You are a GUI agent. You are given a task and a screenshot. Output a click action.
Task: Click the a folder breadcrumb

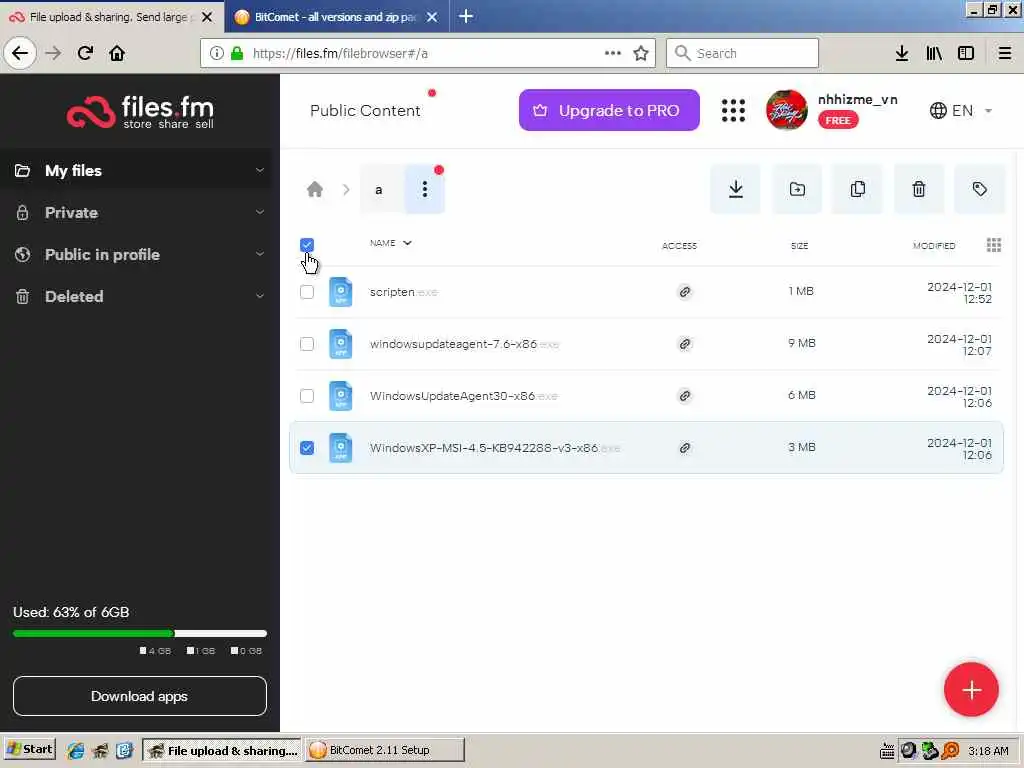point(379,190)
